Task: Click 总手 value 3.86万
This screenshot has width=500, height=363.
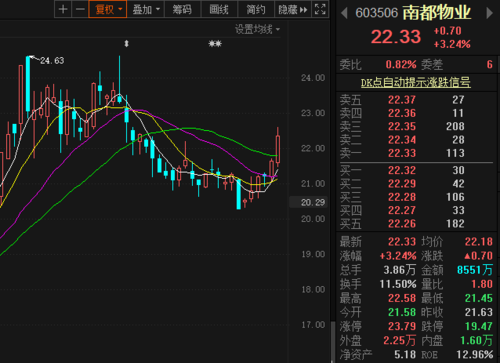Action: [399, 270]
